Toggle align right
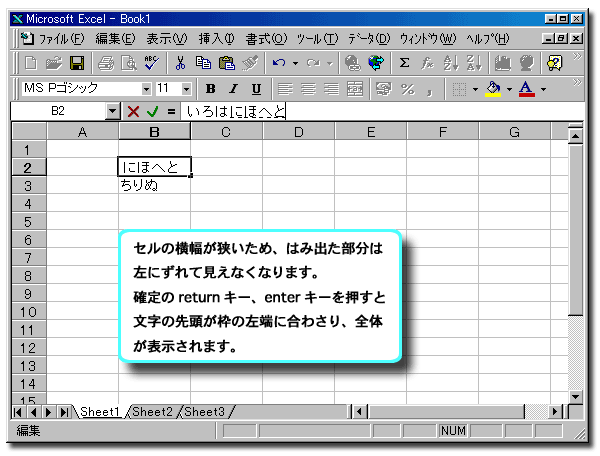Image resolution: width=600 pixels, height=456 pixels. (331, 89)
